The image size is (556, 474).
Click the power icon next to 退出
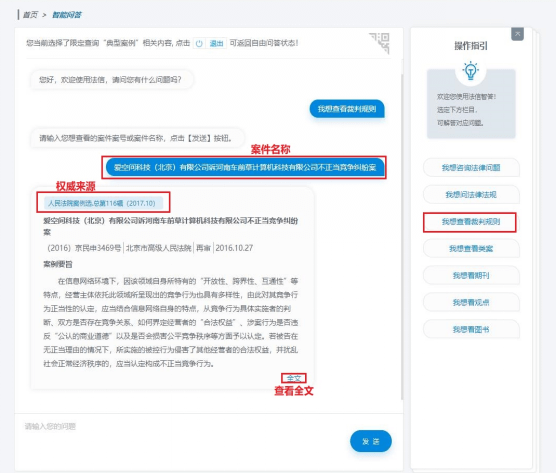pos(199,44)
